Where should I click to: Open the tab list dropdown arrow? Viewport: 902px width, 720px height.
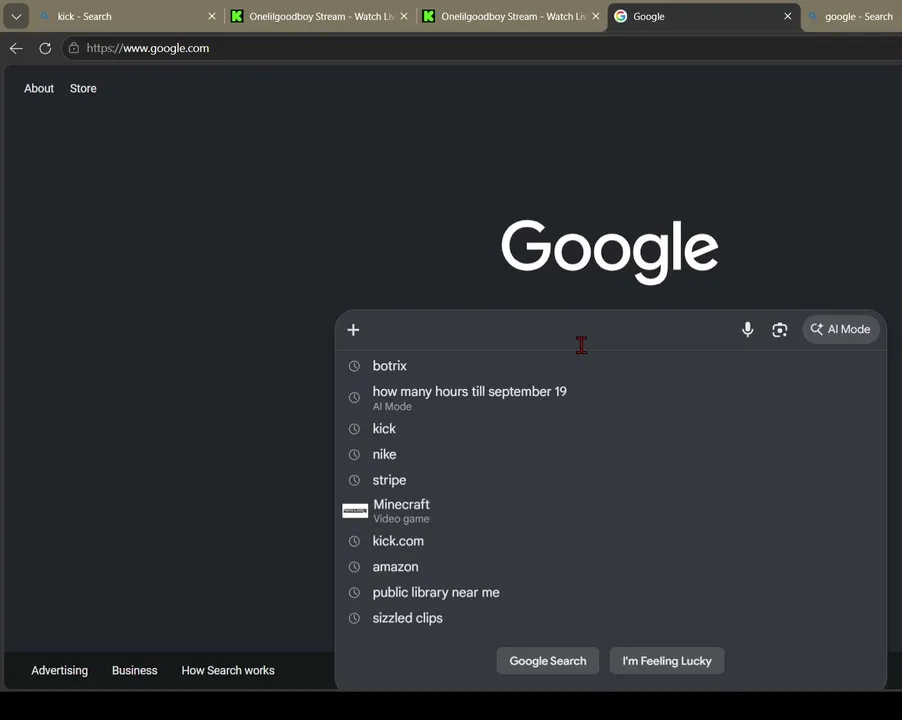(x=16, y=17)
